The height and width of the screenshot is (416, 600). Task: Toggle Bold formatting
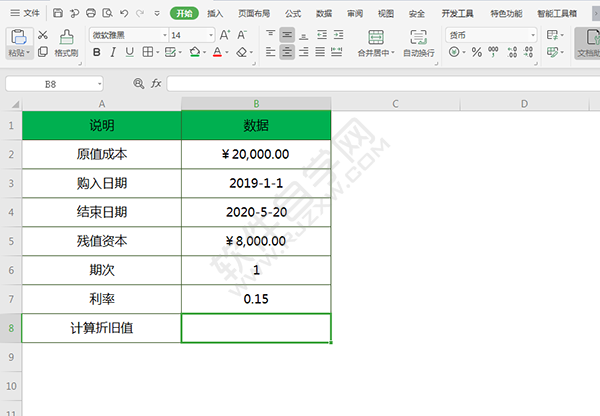tap(97, 52)
